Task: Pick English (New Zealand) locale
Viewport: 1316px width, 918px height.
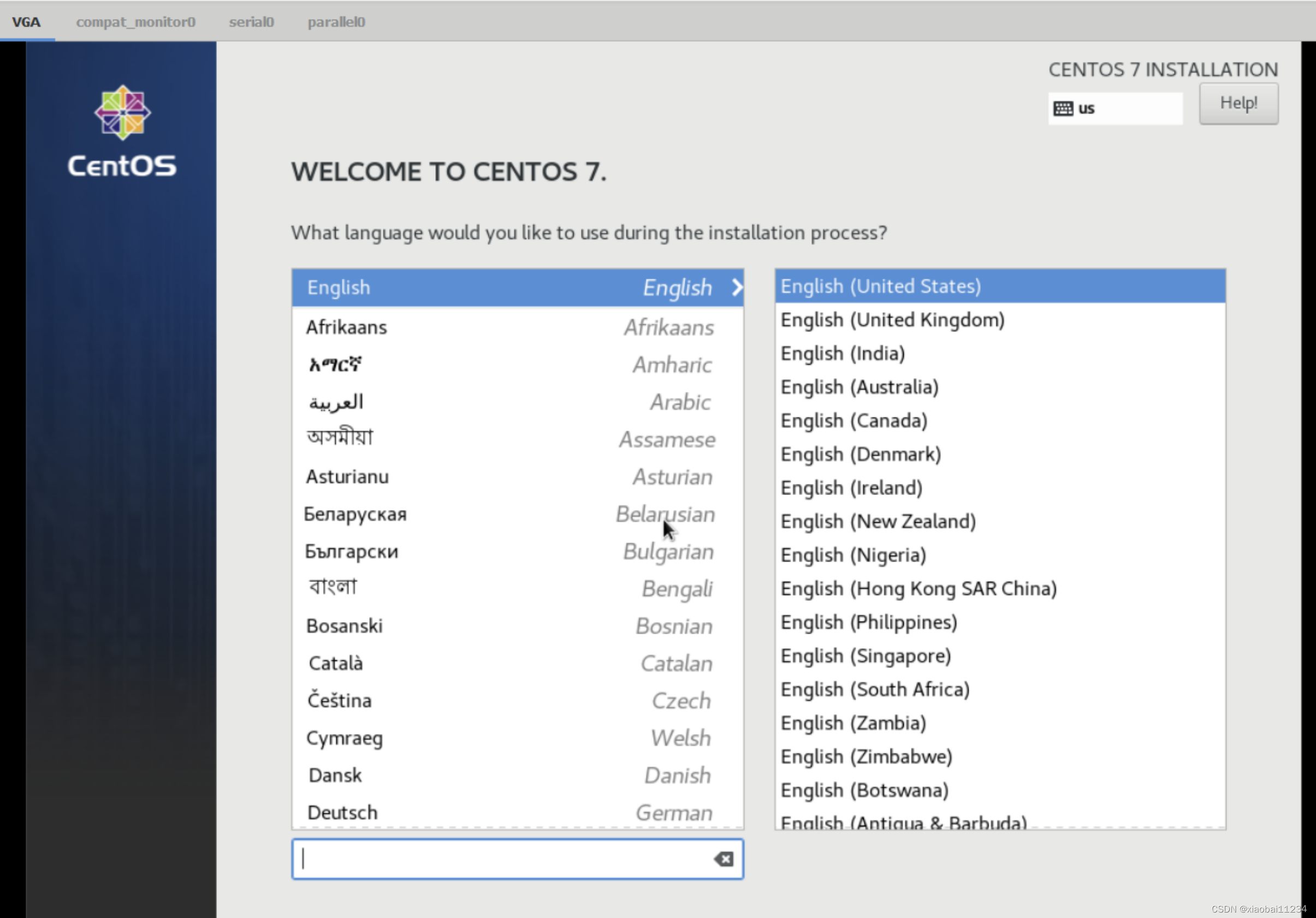Action: click(x=1000, y=521)
